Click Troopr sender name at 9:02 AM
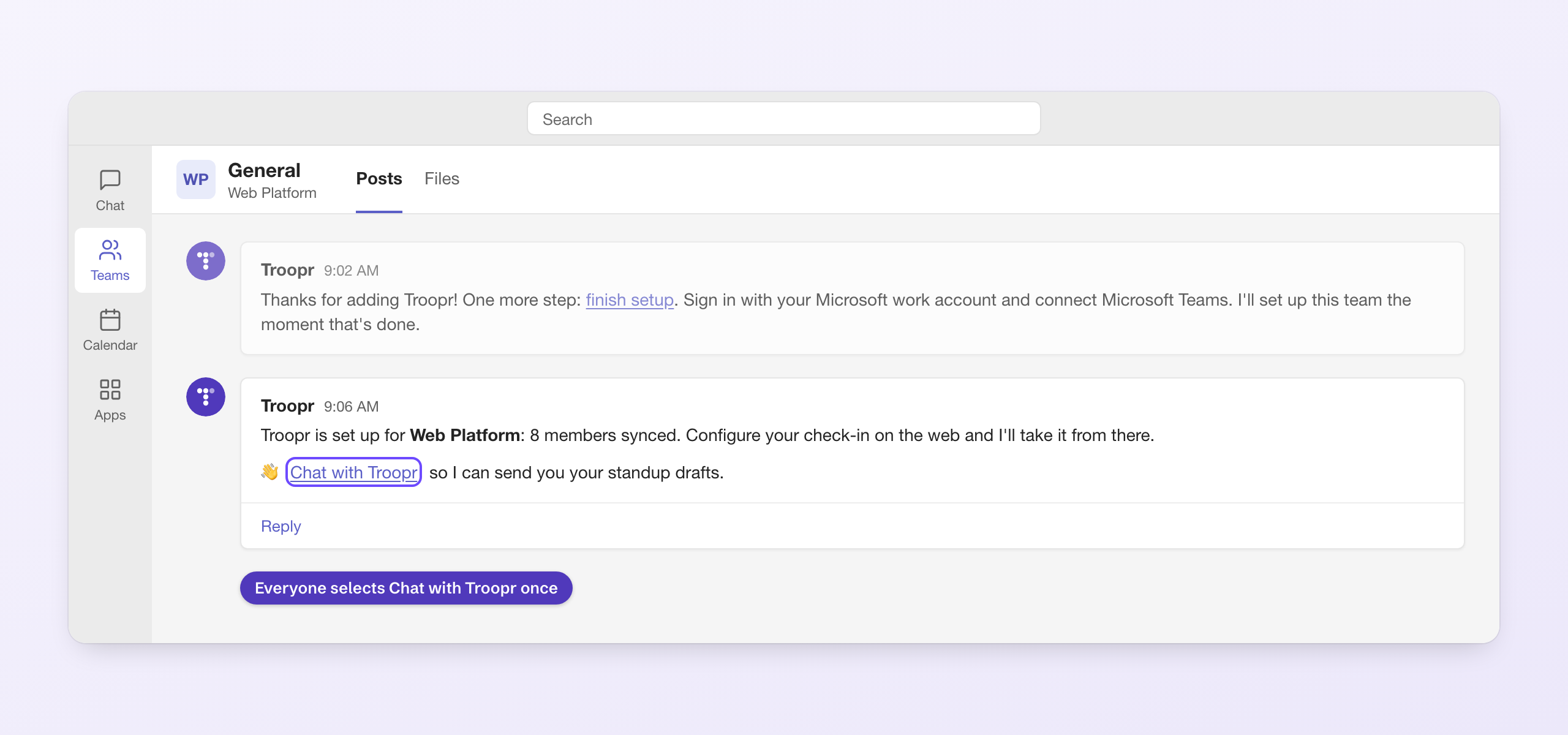Viewport: 1568px width, 735px height. (x=287, y=270)
